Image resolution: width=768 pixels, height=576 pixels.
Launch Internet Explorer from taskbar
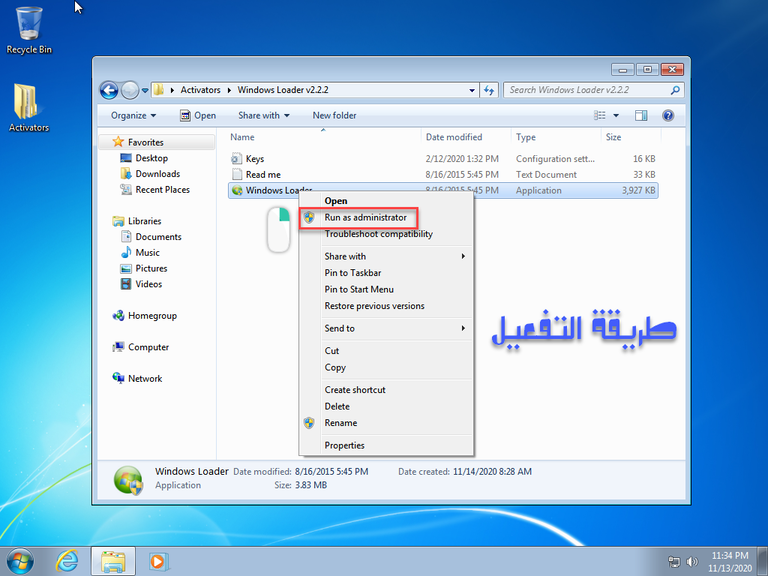(67, 561)
